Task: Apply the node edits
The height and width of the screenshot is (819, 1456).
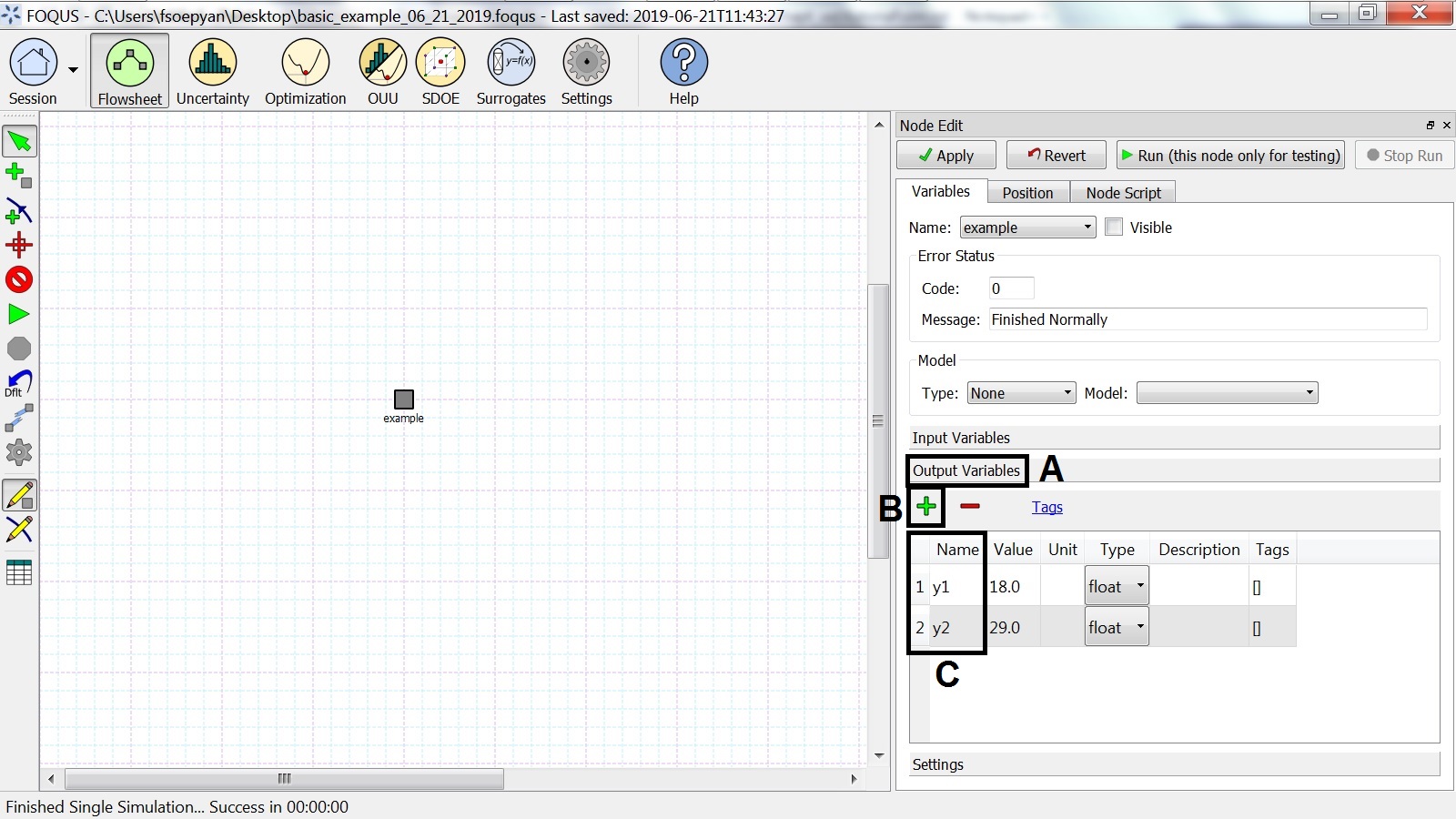Action: coord(945,155)
